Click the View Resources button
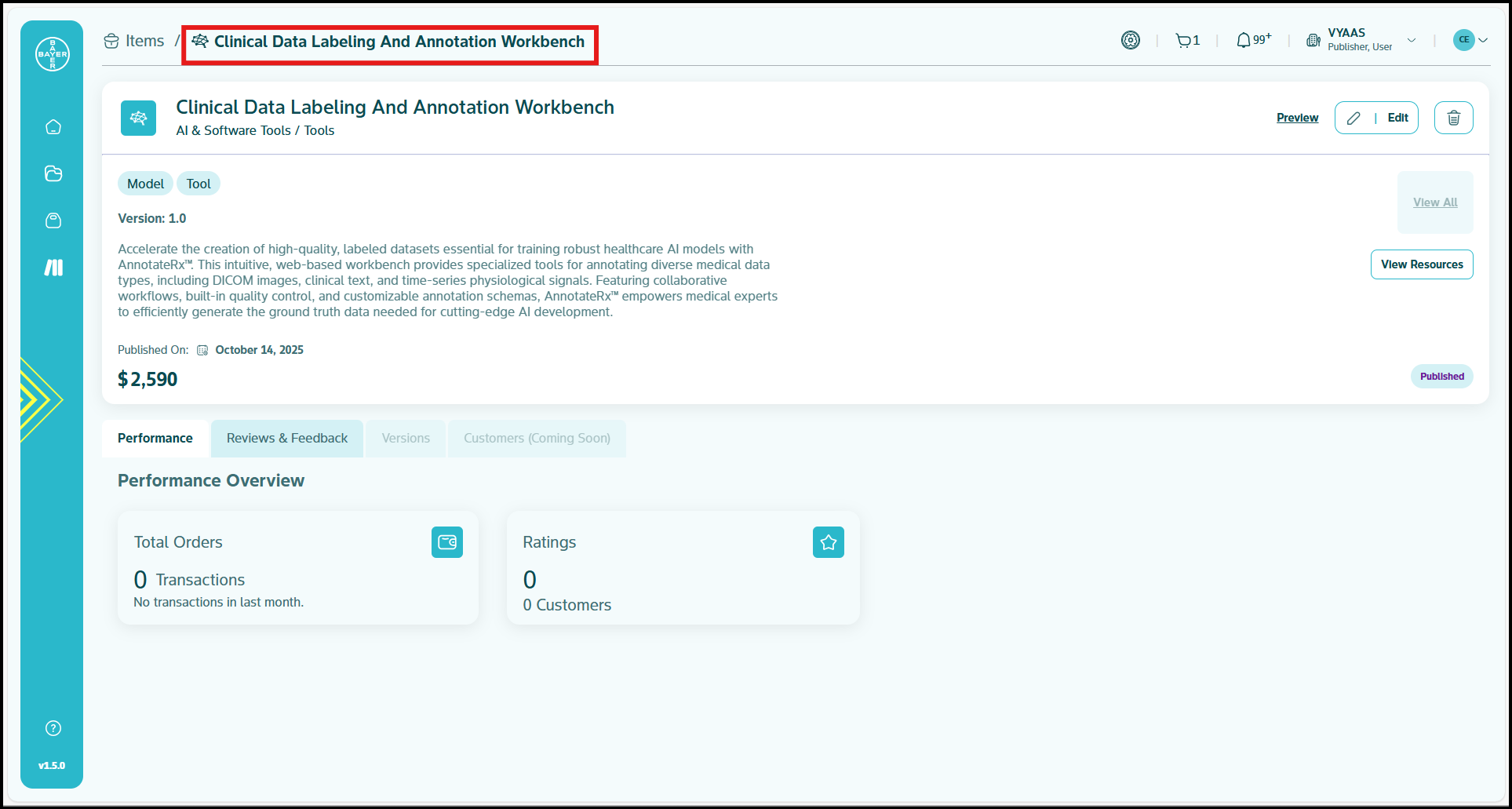The height and width of the screenshot is (809, 1512). pyautogui.click(x=1421, y=264)
